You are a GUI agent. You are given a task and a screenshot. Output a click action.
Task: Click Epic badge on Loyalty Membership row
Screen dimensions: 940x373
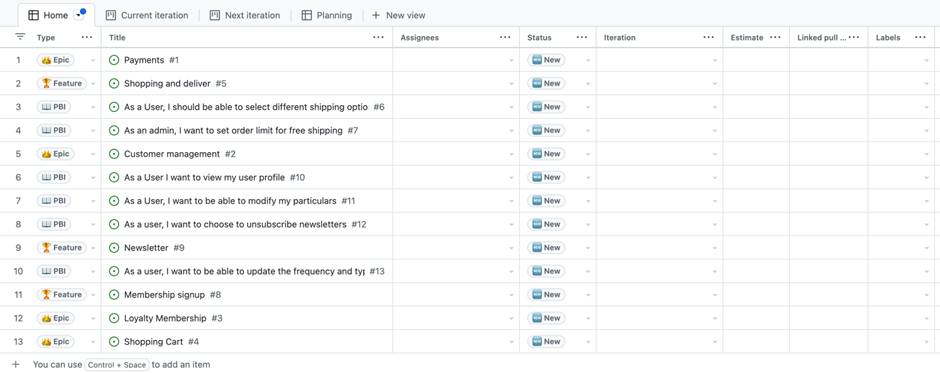pyautogui.click(x=56, y=318)
